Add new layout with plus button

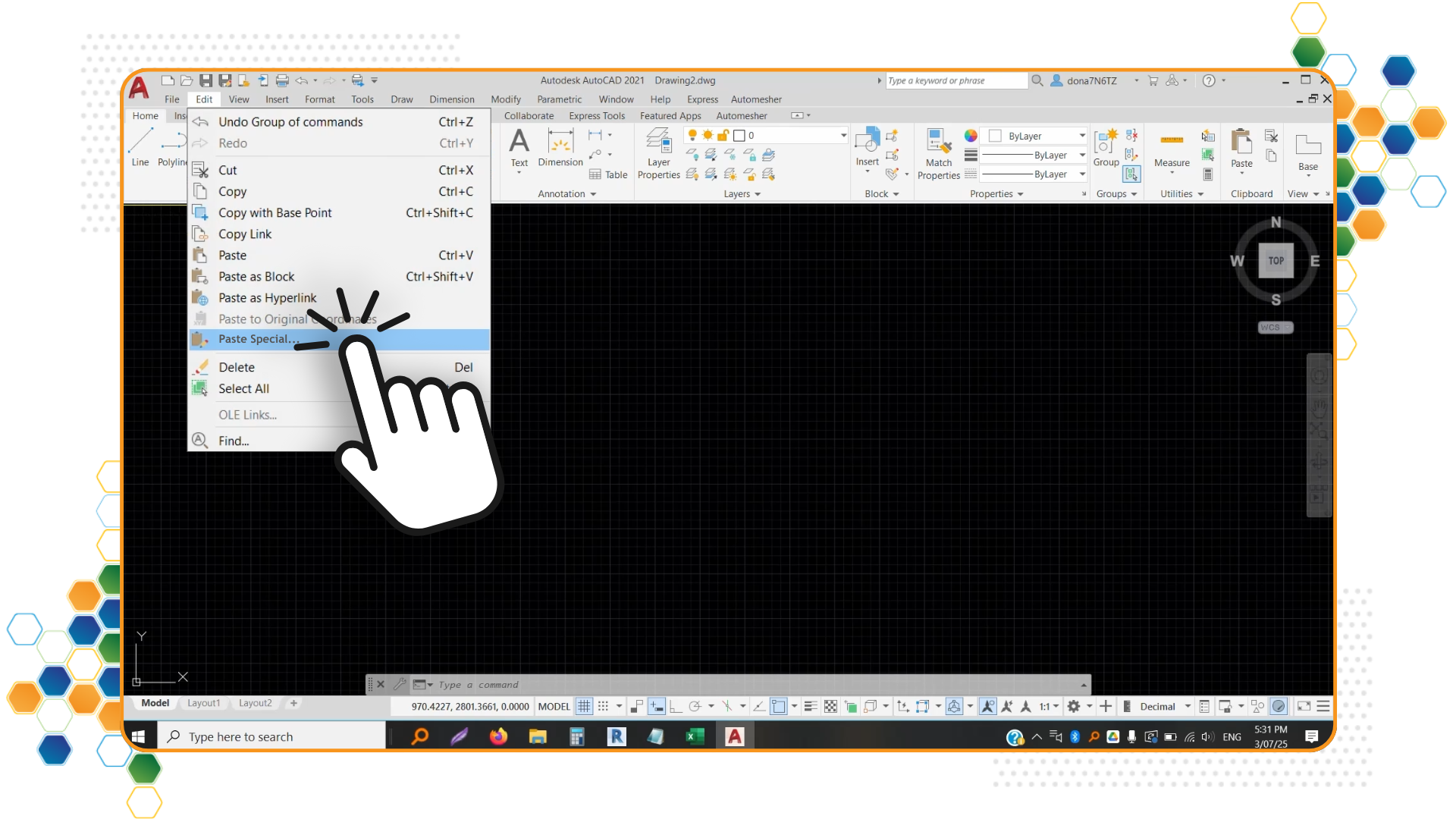click(x=293, y=703)
